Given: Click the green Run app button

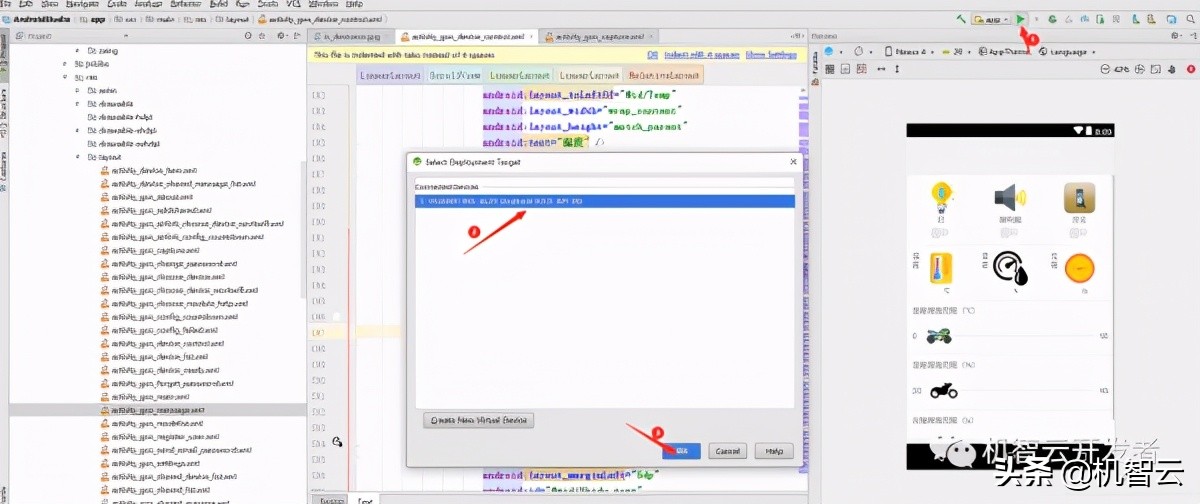Looking at the screenshot, I should click(1020, 19).
